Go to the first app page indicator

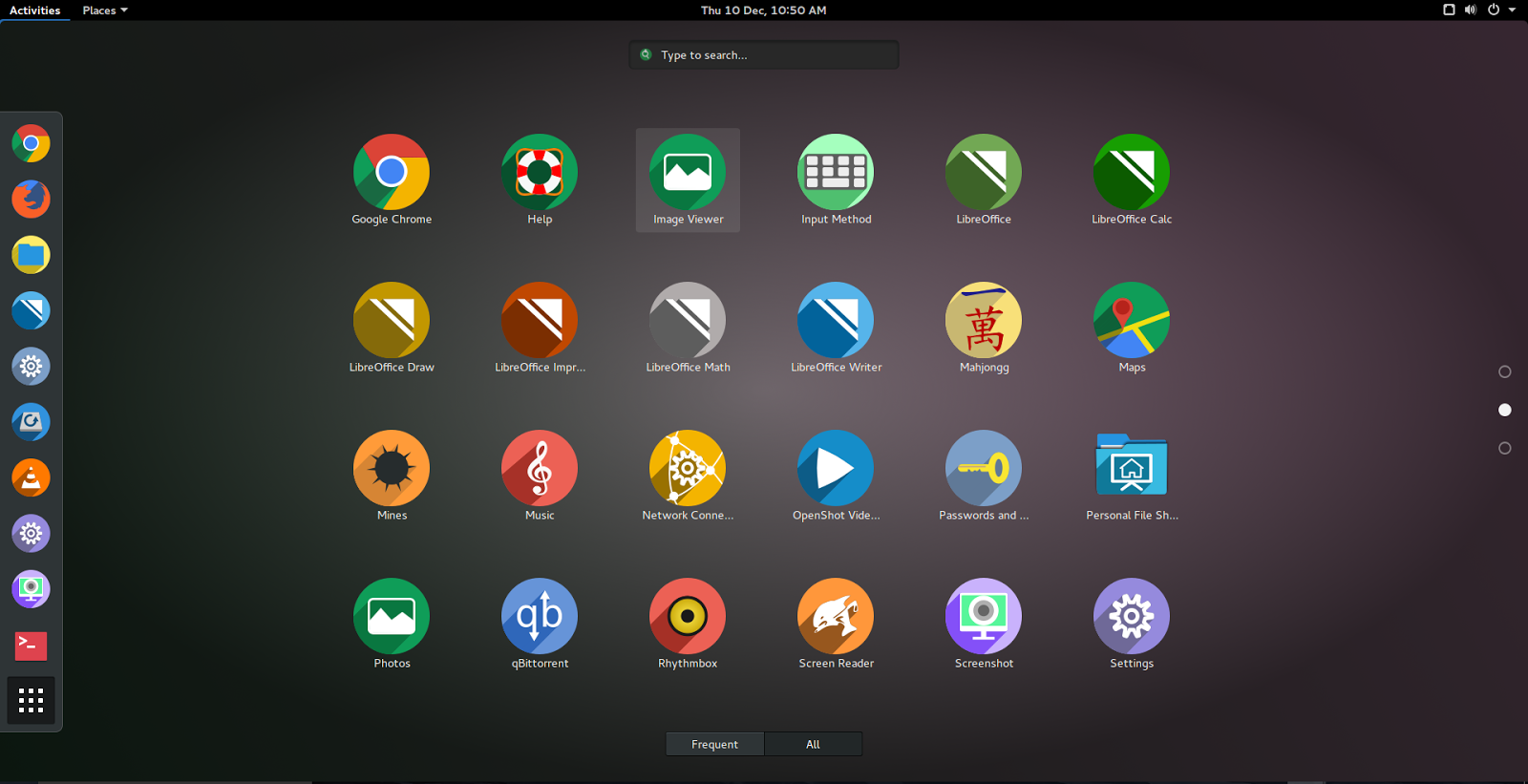click(x=1505, y=371)
